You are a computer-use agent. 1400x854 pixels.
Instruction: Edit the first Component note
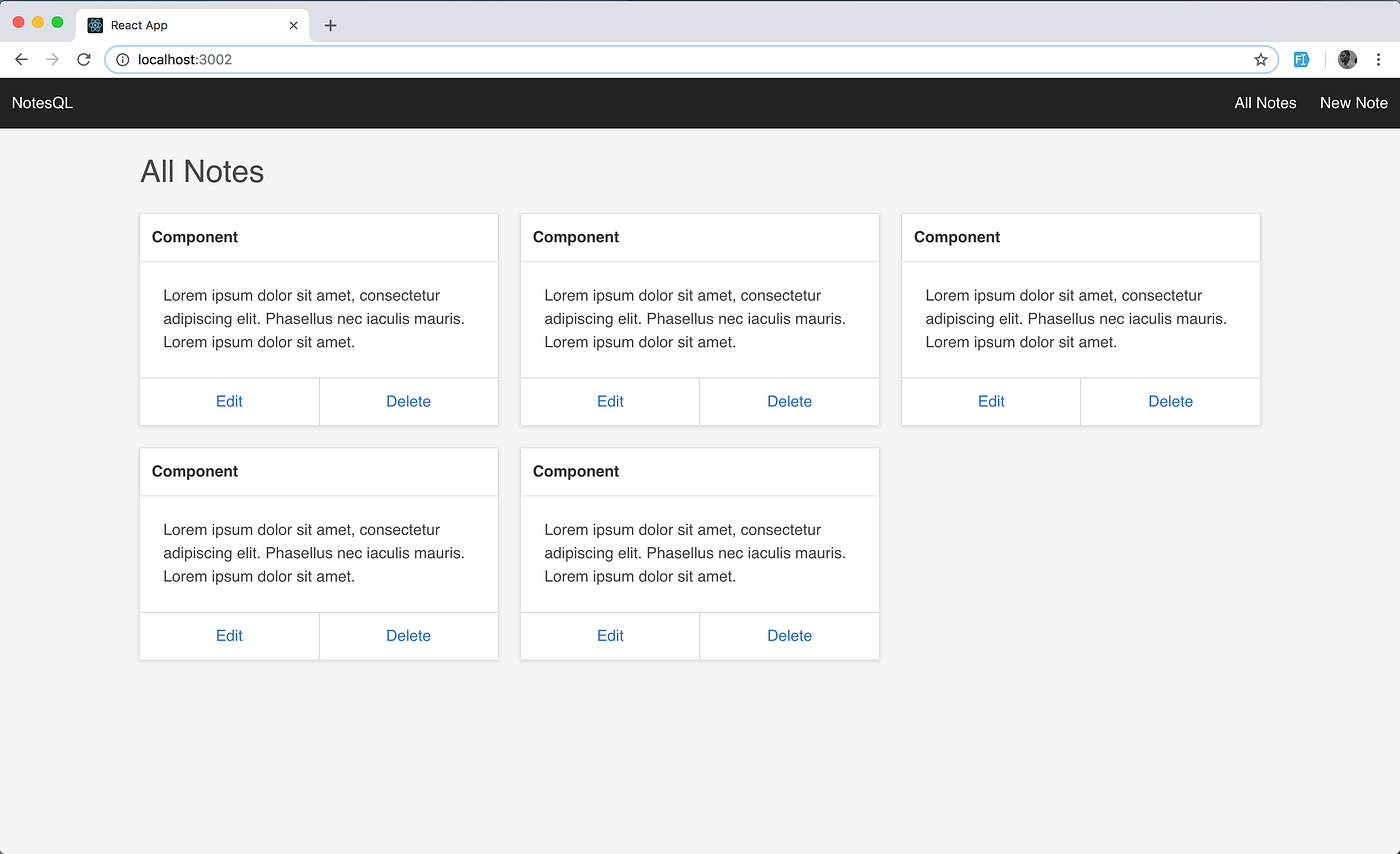click(229, 401)
